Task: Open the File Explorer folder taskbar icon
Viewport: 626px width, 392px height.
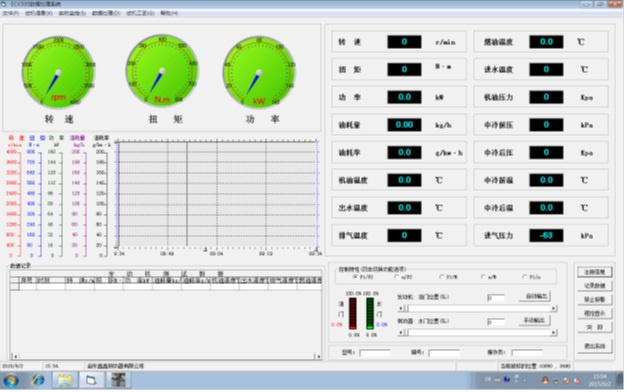Action: [64, 380]
